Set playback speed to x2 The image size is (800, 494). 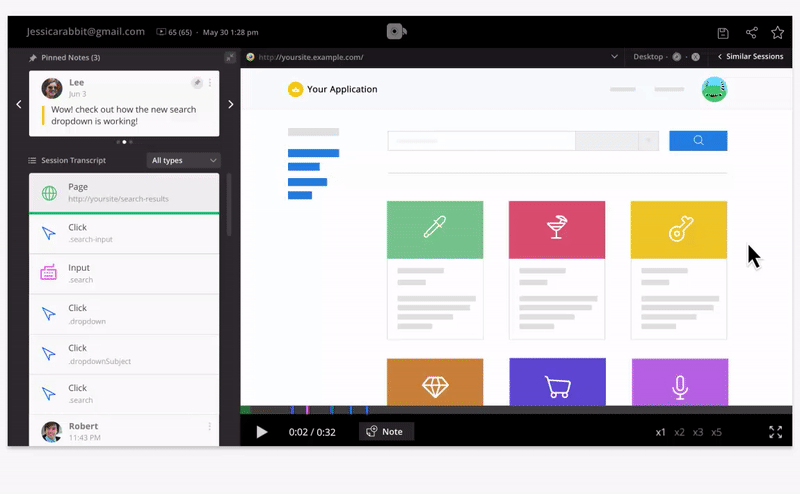(680, 433)
